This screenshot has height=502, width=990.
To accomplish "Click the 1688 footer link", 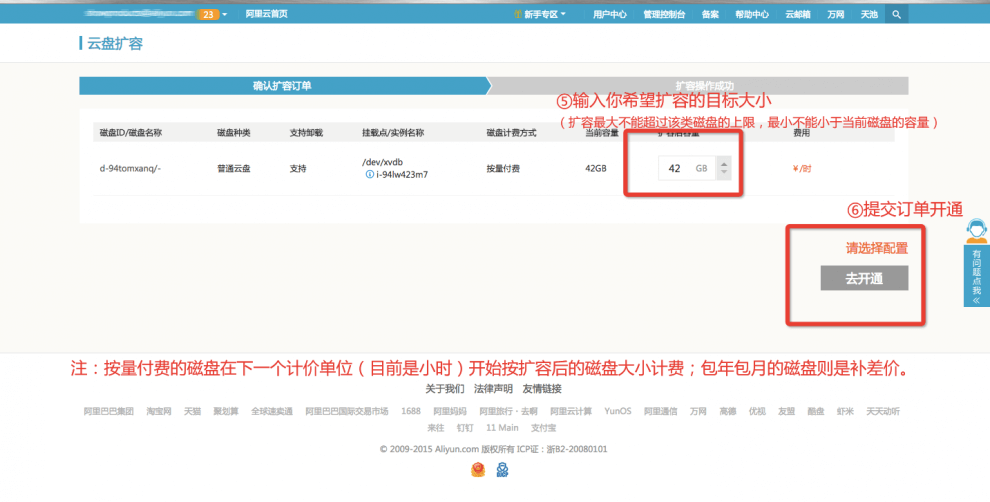I will point(411,412).
